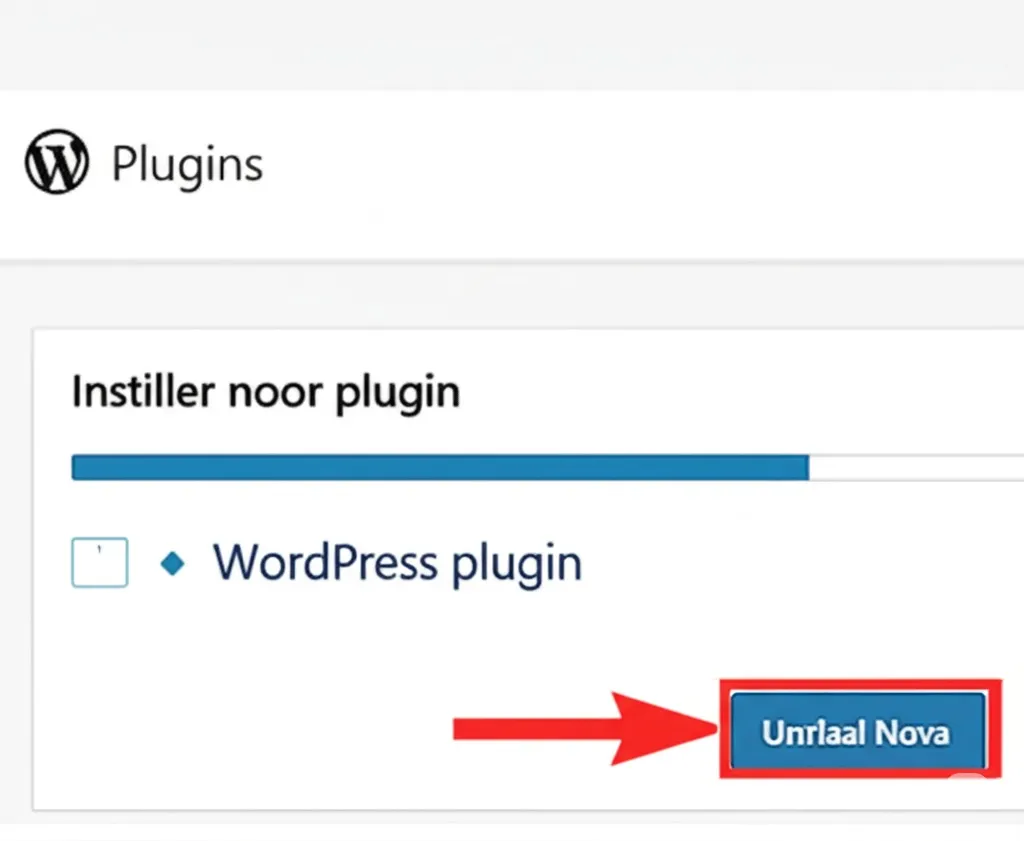Click the word Nova on the blue button
Image resolution: width=1024 pixels, height=841 pixels.
click(911, 733)
